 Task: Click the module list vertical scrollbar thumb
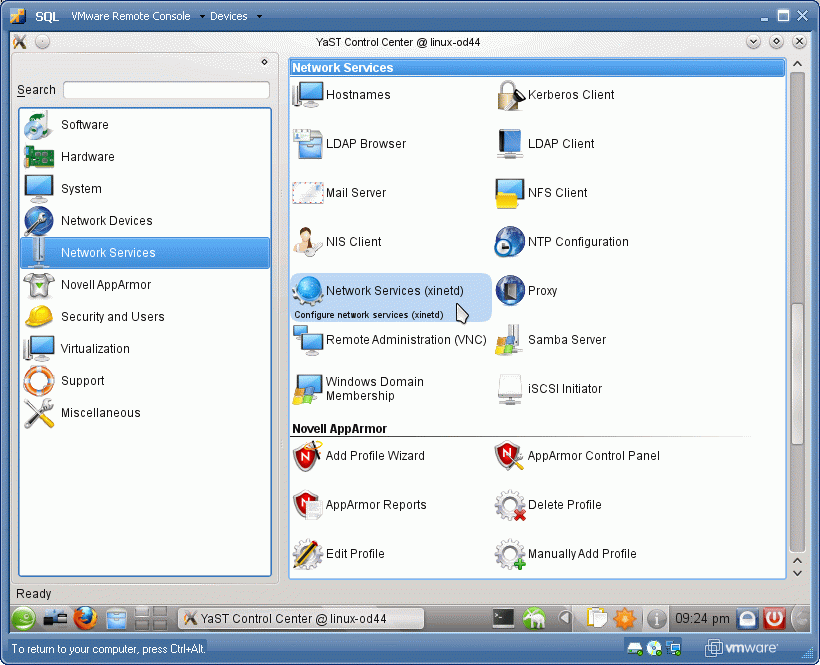(798, 374)
